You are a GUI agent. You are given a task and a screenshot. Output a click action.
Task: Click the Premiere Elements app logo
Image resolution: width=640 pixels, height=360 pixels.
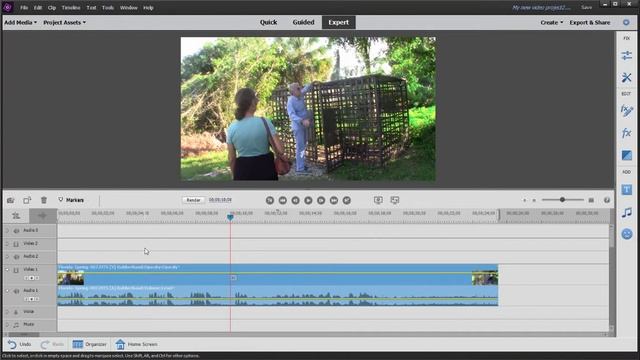[x=7, y=7]
